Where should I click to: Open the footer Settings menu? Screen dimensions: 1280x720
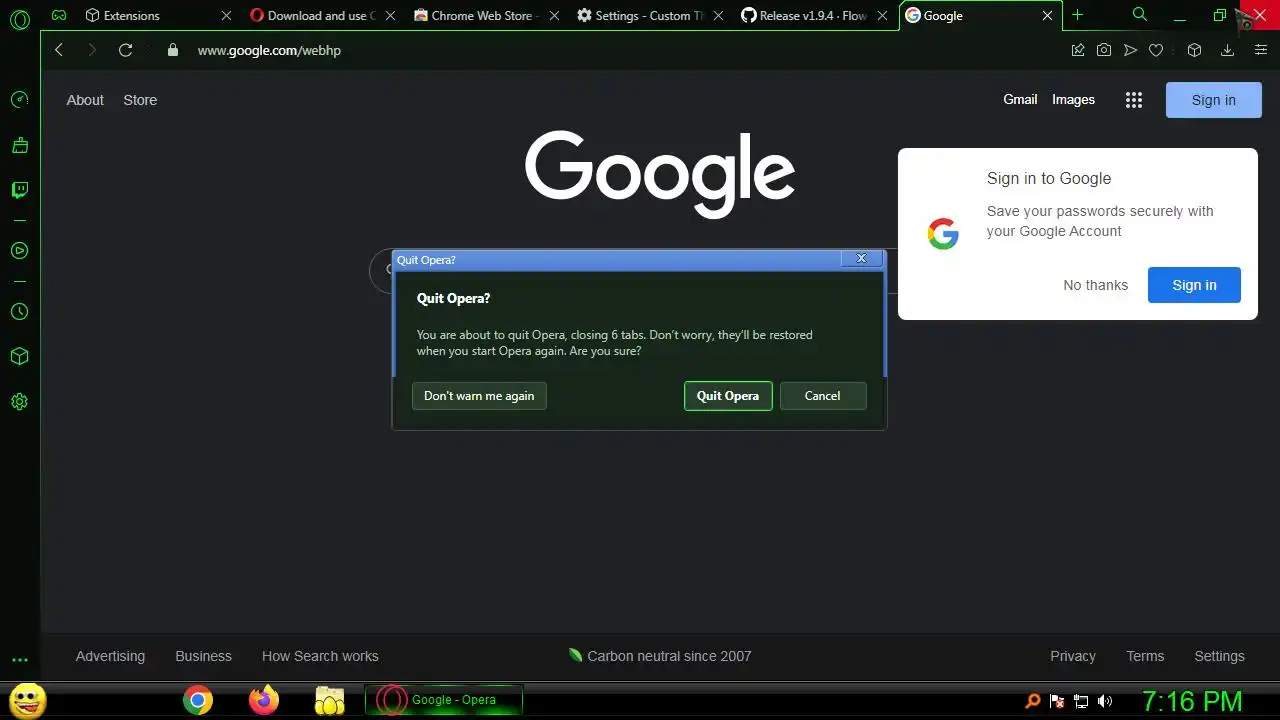click(1219, 656)
